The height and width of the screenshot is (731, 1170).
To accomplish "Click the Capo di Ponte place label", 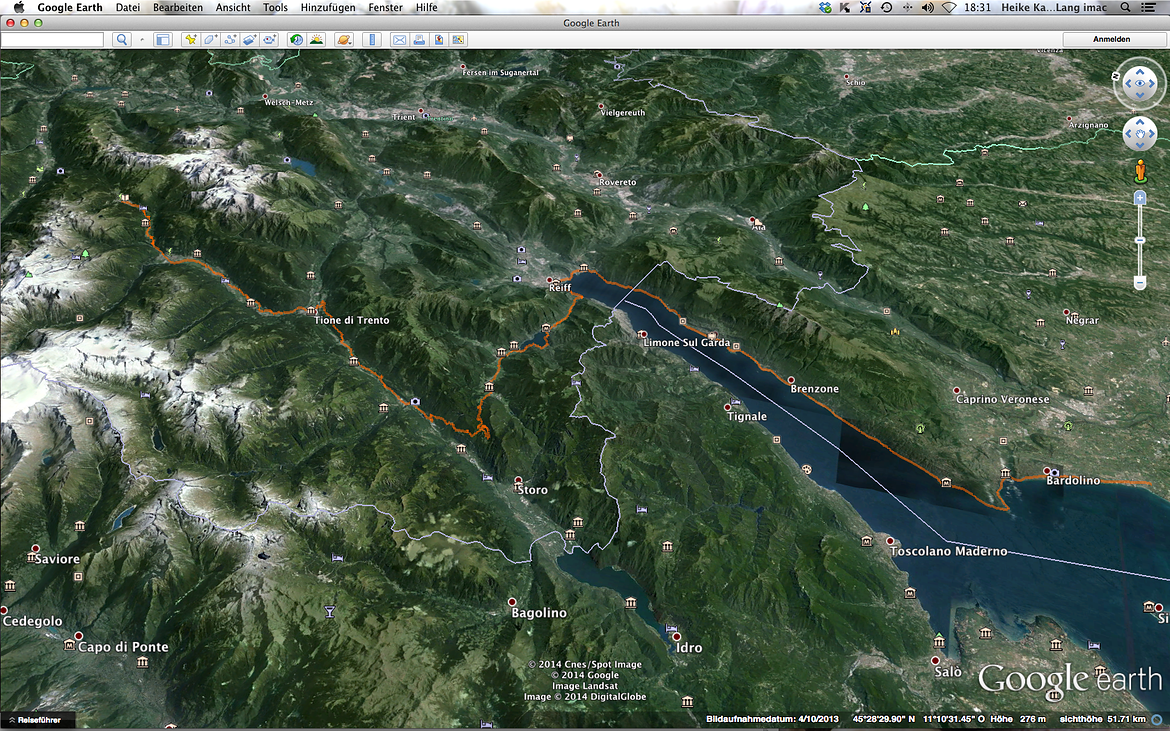I will coord(123,647).
